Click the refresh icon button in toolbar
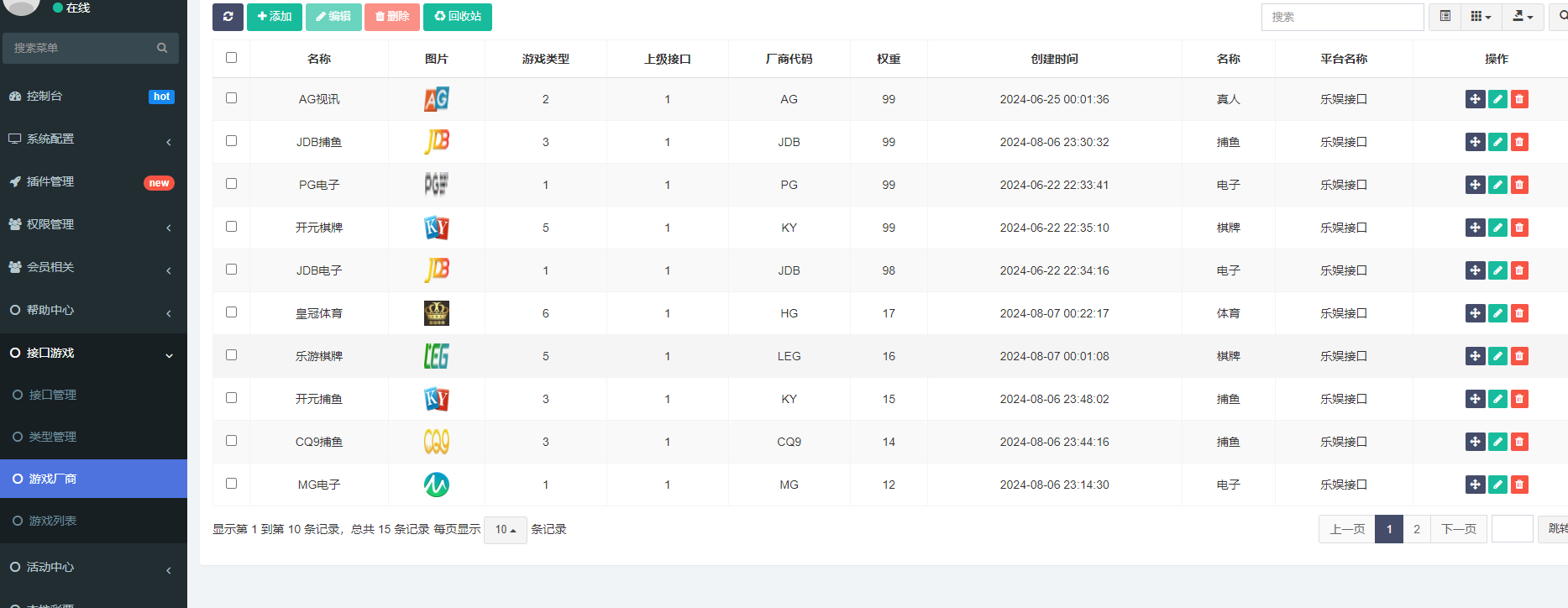1568x608 pixels. click(228, 17)
